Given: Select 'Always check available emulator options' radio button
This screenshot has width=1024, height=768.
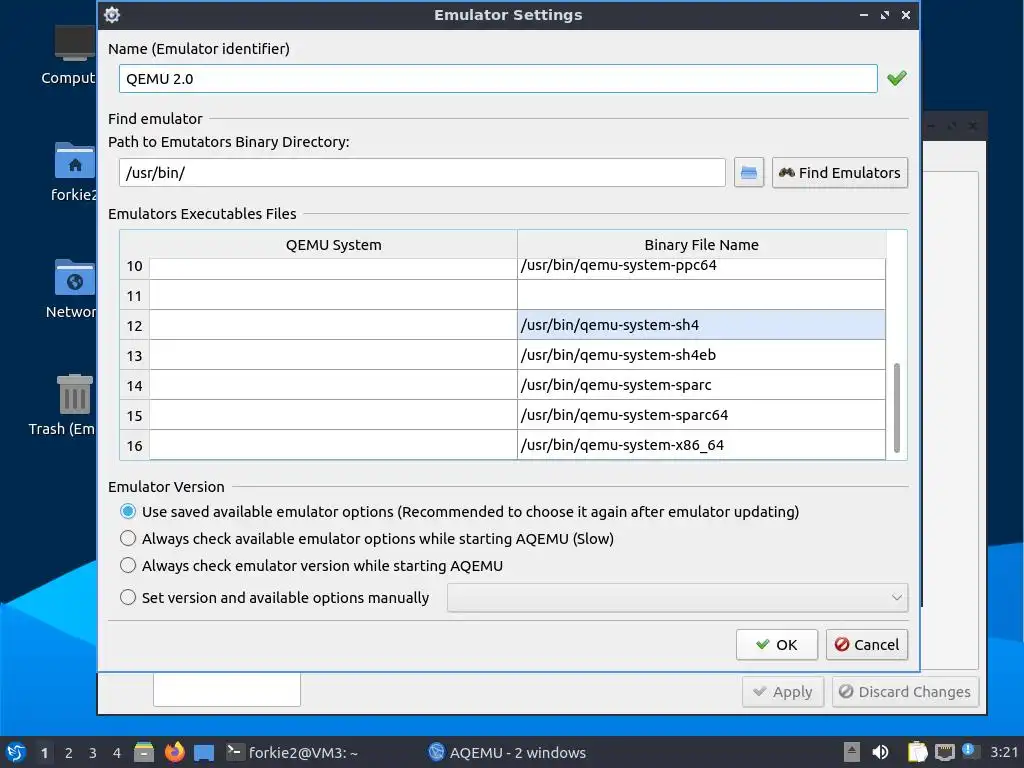Looking at the screenshot, I should click(x=128, y=539).
